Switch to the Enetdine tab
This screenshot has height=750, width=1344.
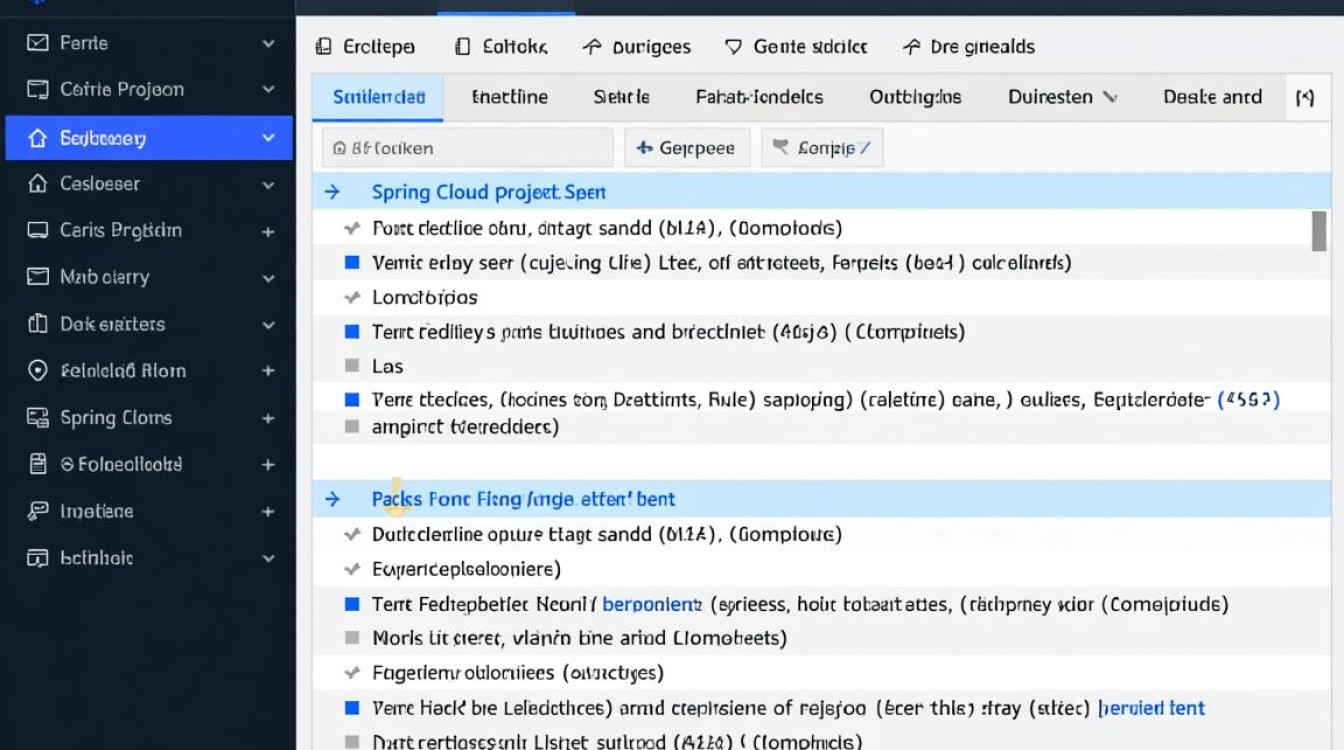click(x=510, y=97)
